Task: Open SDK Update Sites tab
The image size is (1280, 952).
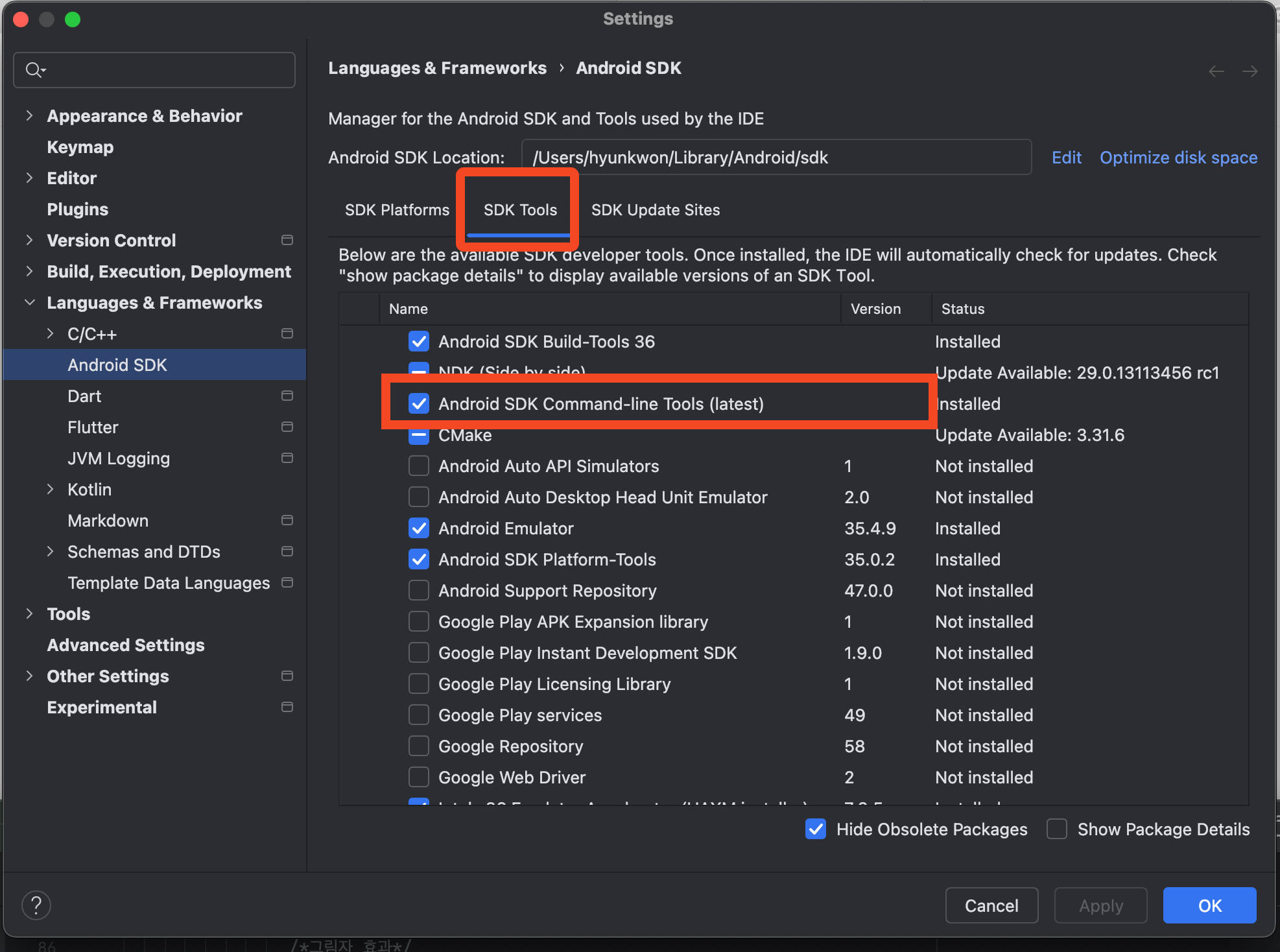Action: click(656, 210)
